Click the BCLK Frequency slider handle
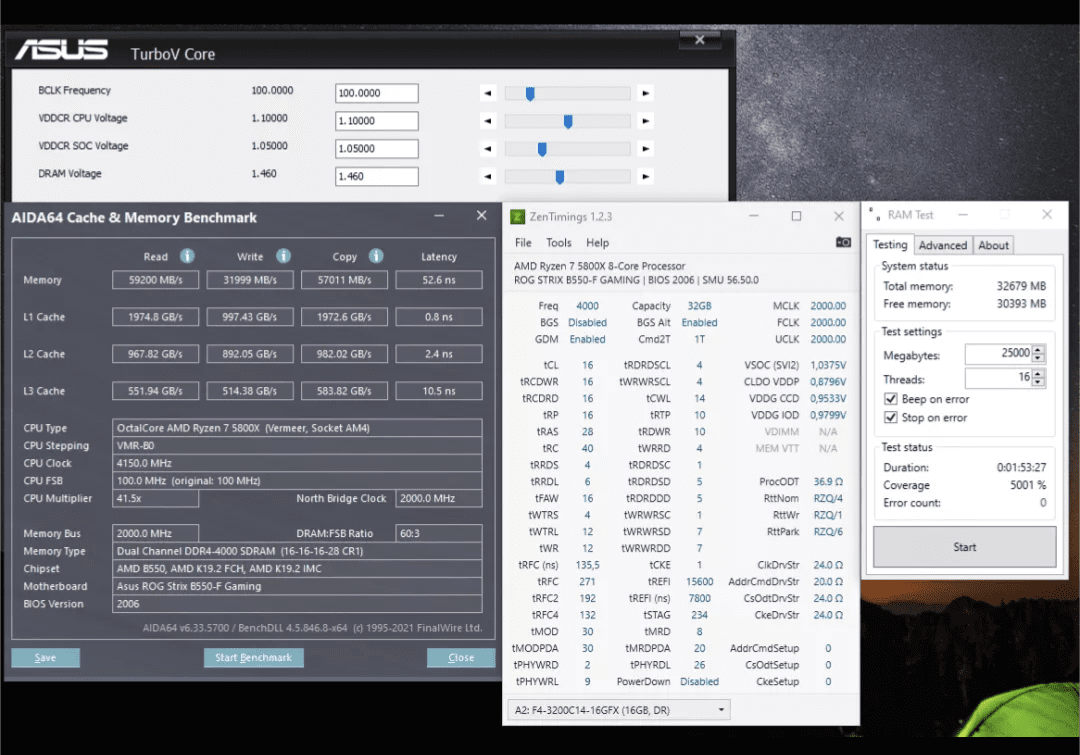Screen dimensions: 1080x755 click(x=530, y=94)
